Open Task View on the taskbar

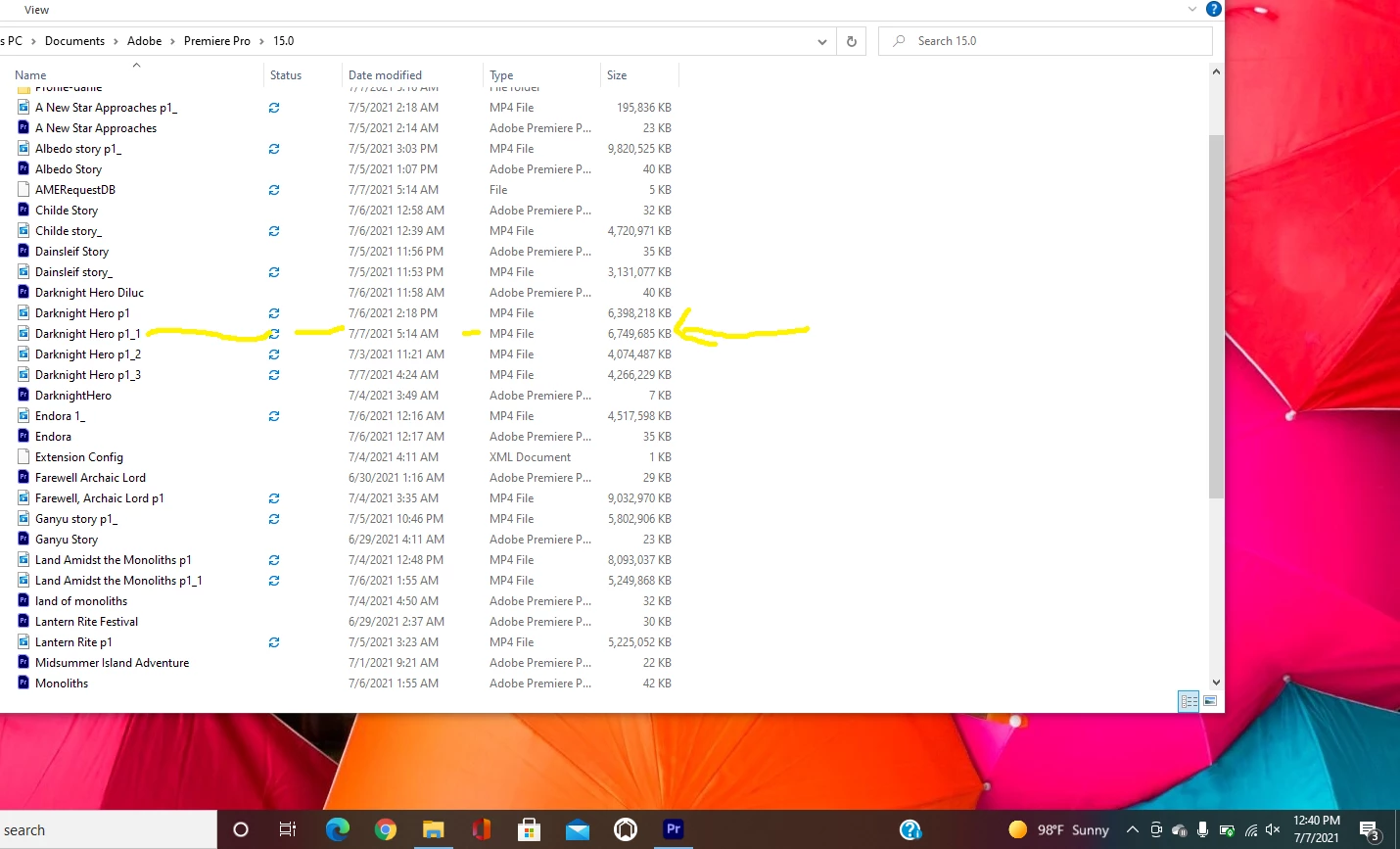click(288, 829)
